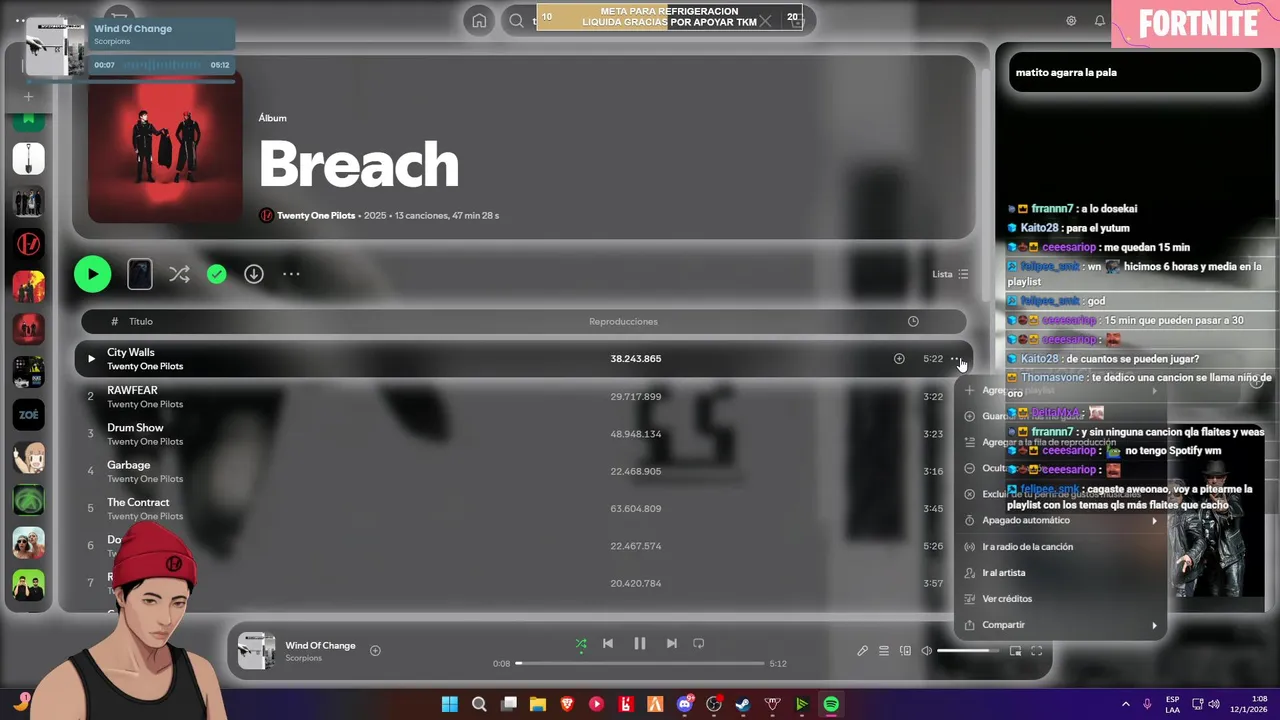Click the Wind Of Change title in the player bar
1280x720 pixels.
pyautogui.click(x=320, y=646)
